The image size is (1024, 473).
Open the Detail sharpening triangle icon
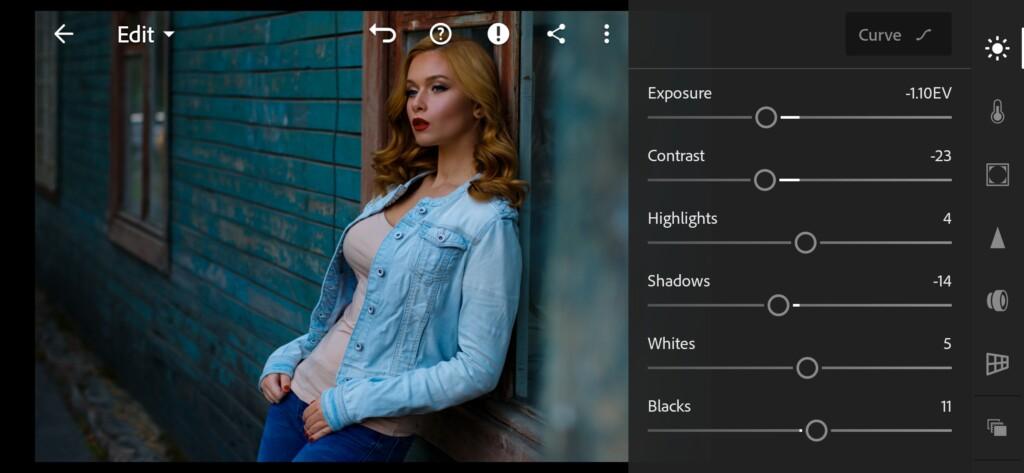pyautogui.click(x=997, y=238)
